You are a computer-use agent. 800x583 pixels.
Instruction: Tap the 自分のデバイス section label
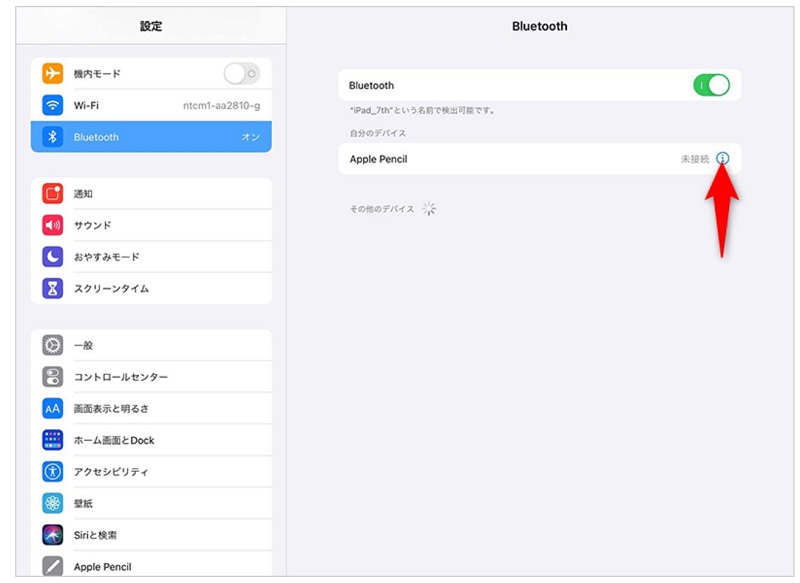click(378, 133)
